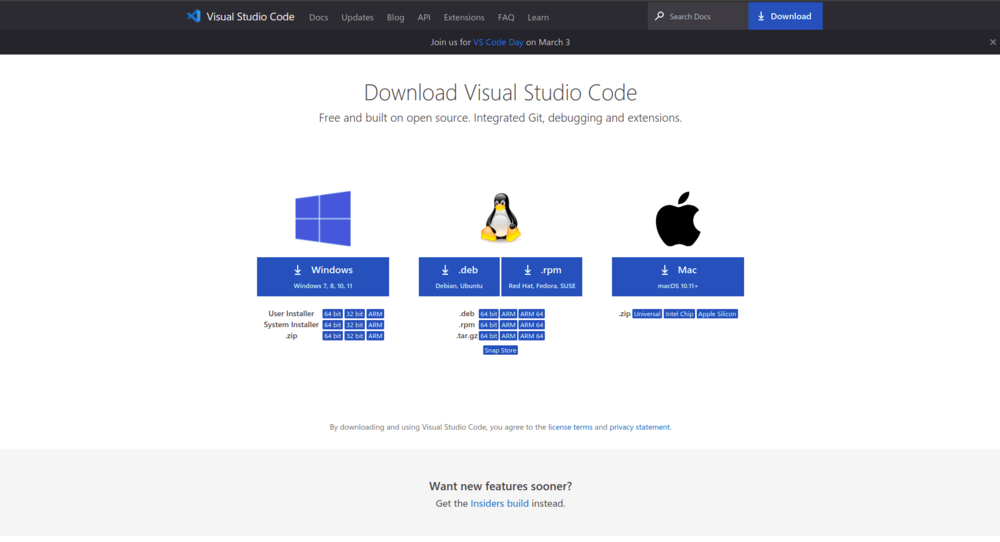Select System Installer 32 bit

pyautogui.click(x=355, y=325)
